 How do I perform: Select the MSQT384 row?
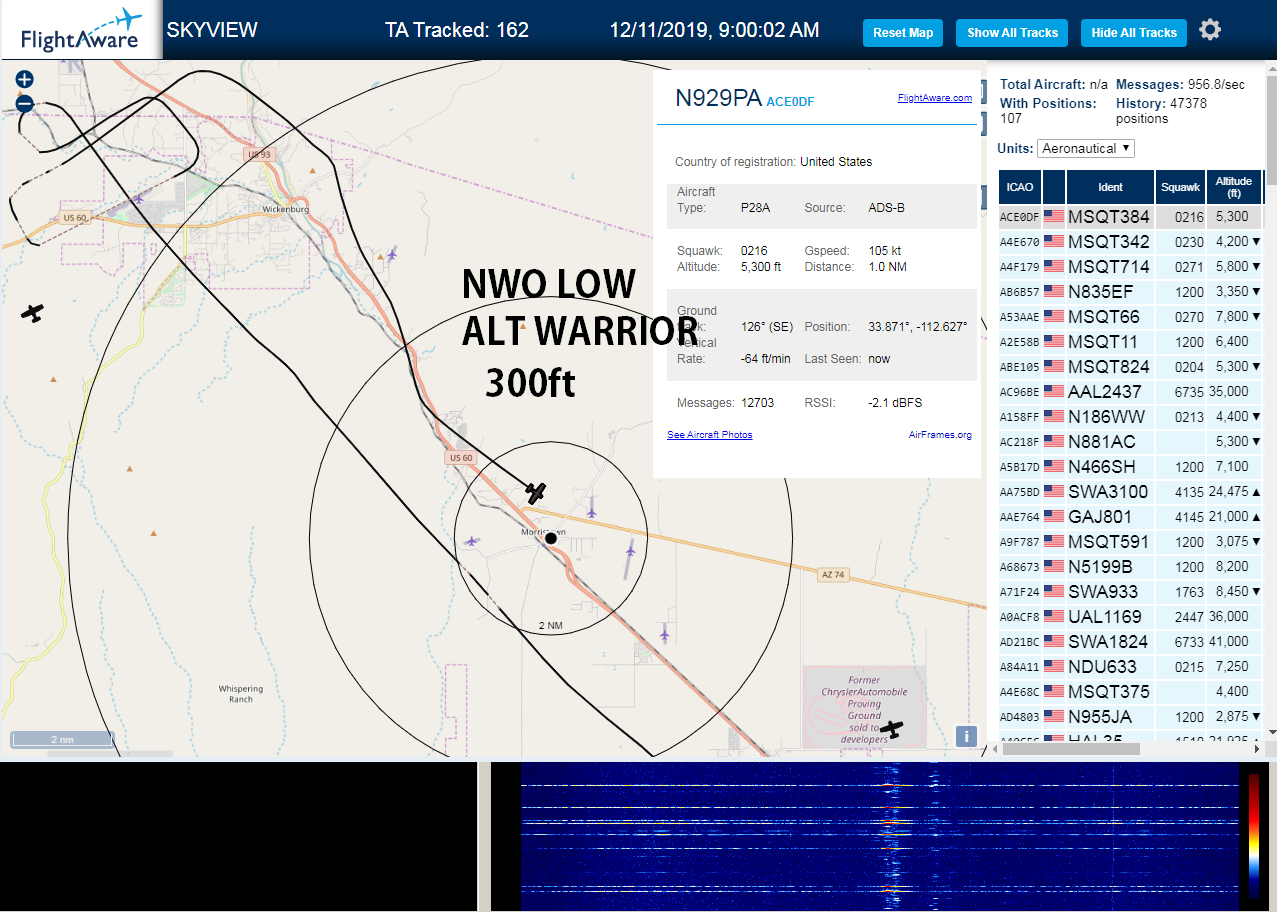(1131, 217)
